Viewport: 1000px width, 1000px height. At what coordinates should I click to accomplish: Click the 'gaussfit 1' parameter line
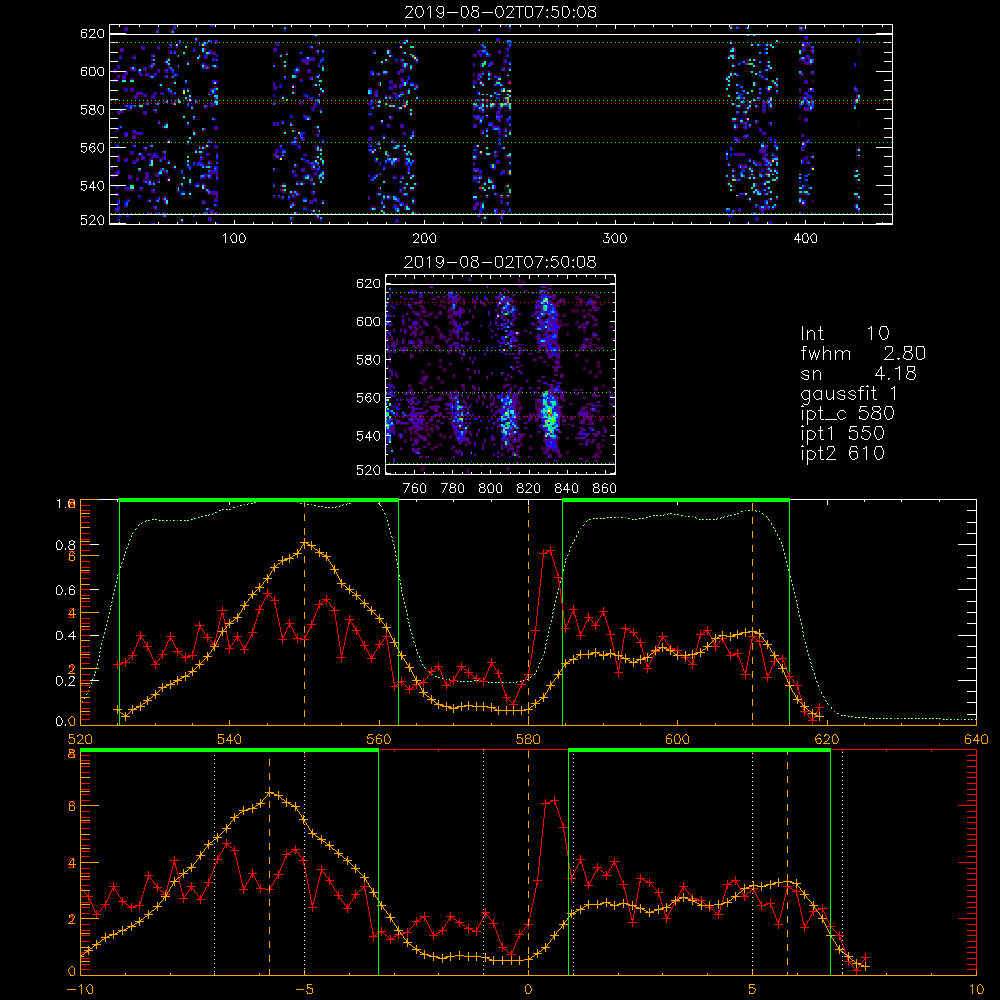pyautogui.click(x=849, y=393)
